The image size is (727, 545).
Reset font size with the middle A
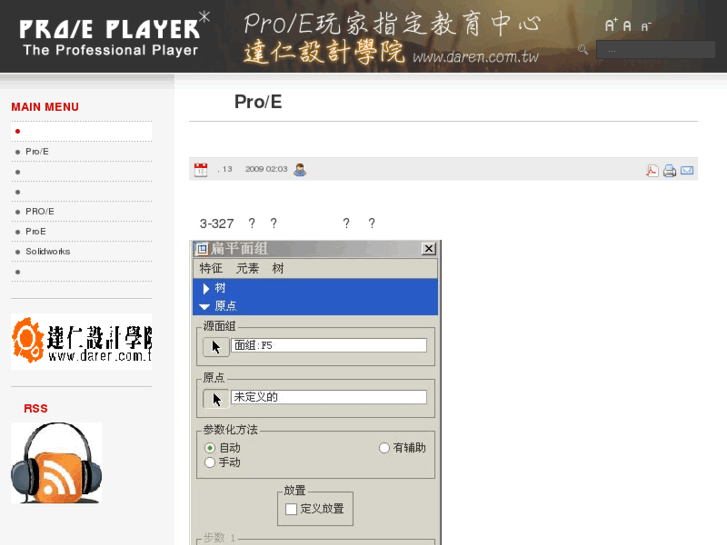click(x=627, y=26)
